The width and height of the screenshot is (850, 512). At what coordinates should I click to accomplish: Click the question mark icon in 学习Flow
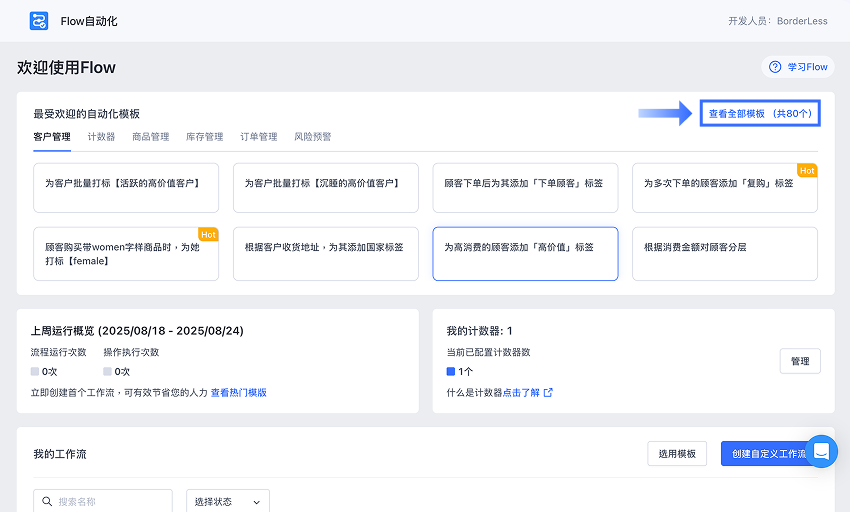pyautogui.click(x=775, y=67)
